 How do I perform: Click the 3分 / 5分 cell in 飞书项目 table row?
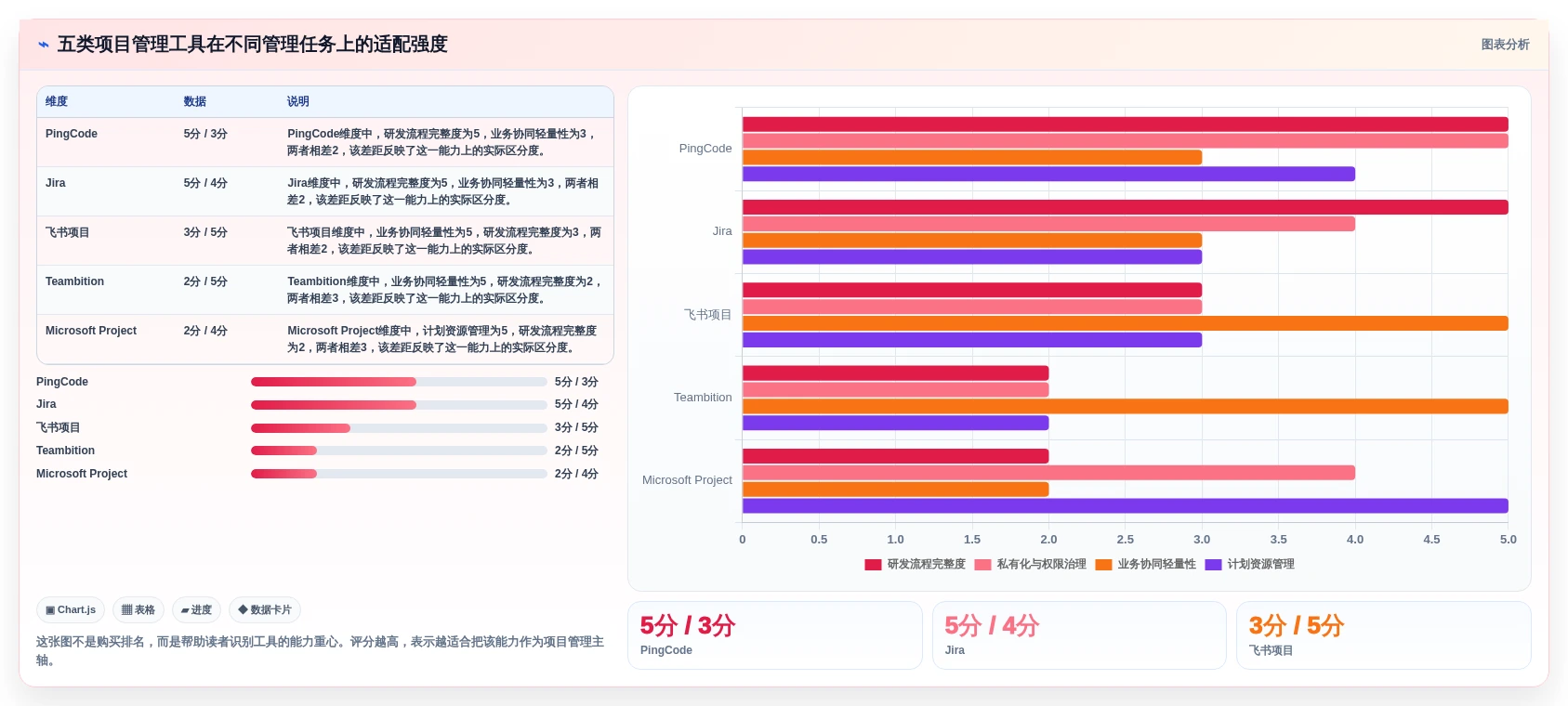click(x=205, y=232)
